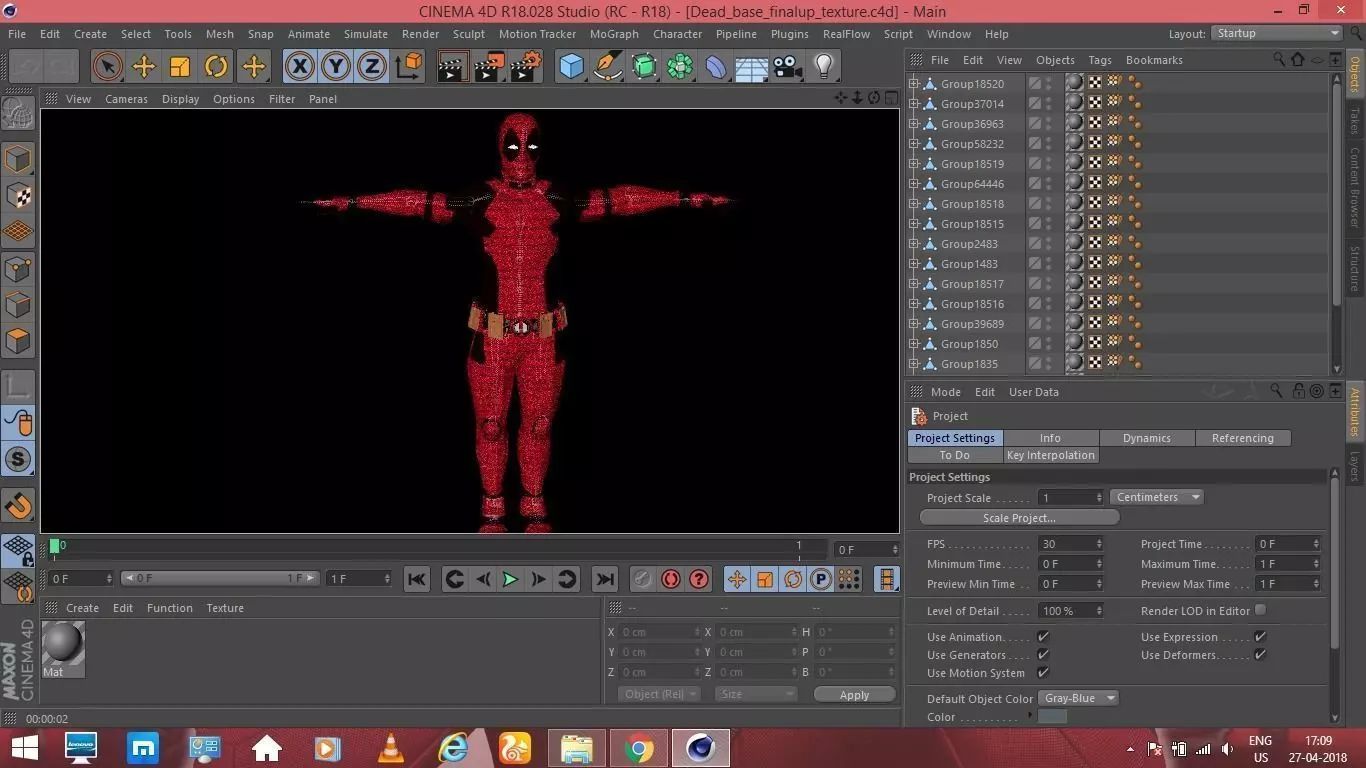Toggle layer square for Group18520
This screenshot has height=768, width=1366.
point(1034,84)
